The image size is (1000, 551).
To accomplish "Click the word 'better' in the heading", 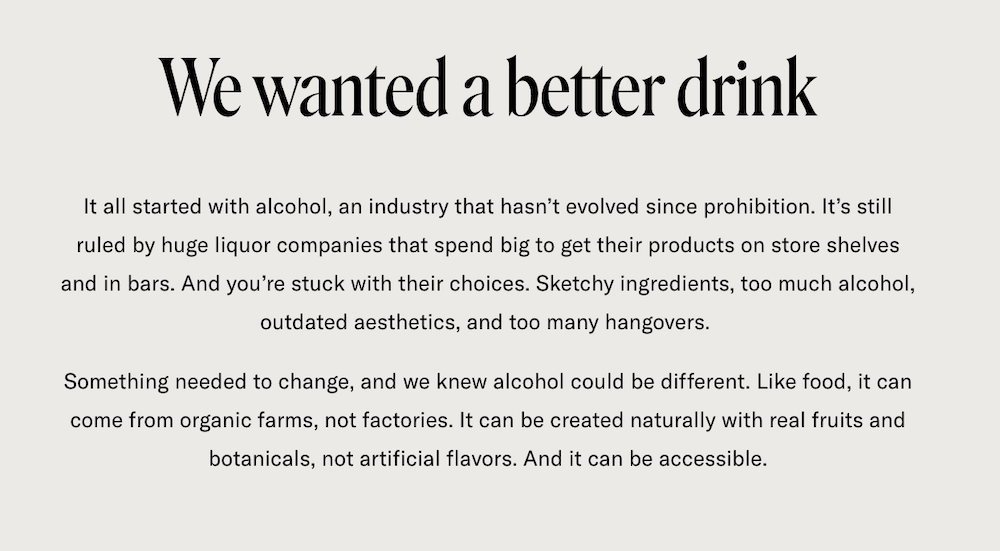I will tap(586, 87).
